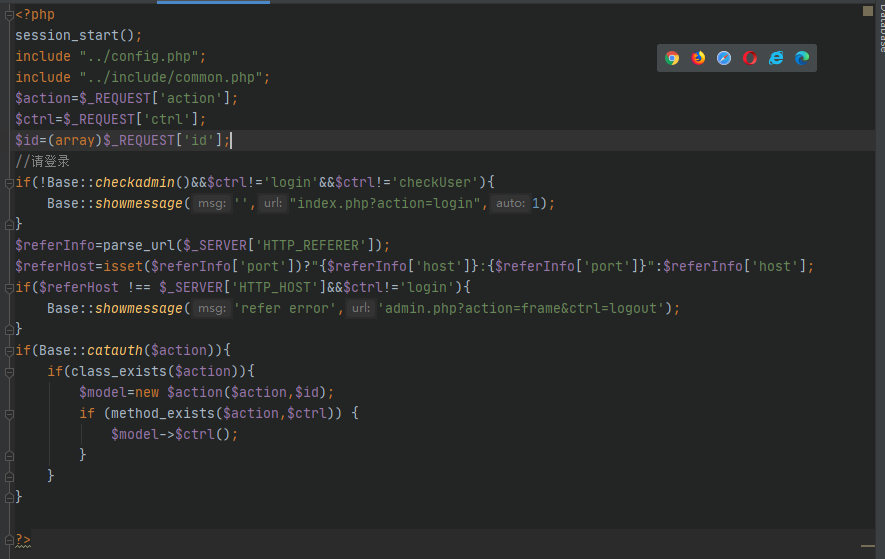885x559 pixels.
Task: Collapse the <?php block fold marker
Action: click(9, 15)
